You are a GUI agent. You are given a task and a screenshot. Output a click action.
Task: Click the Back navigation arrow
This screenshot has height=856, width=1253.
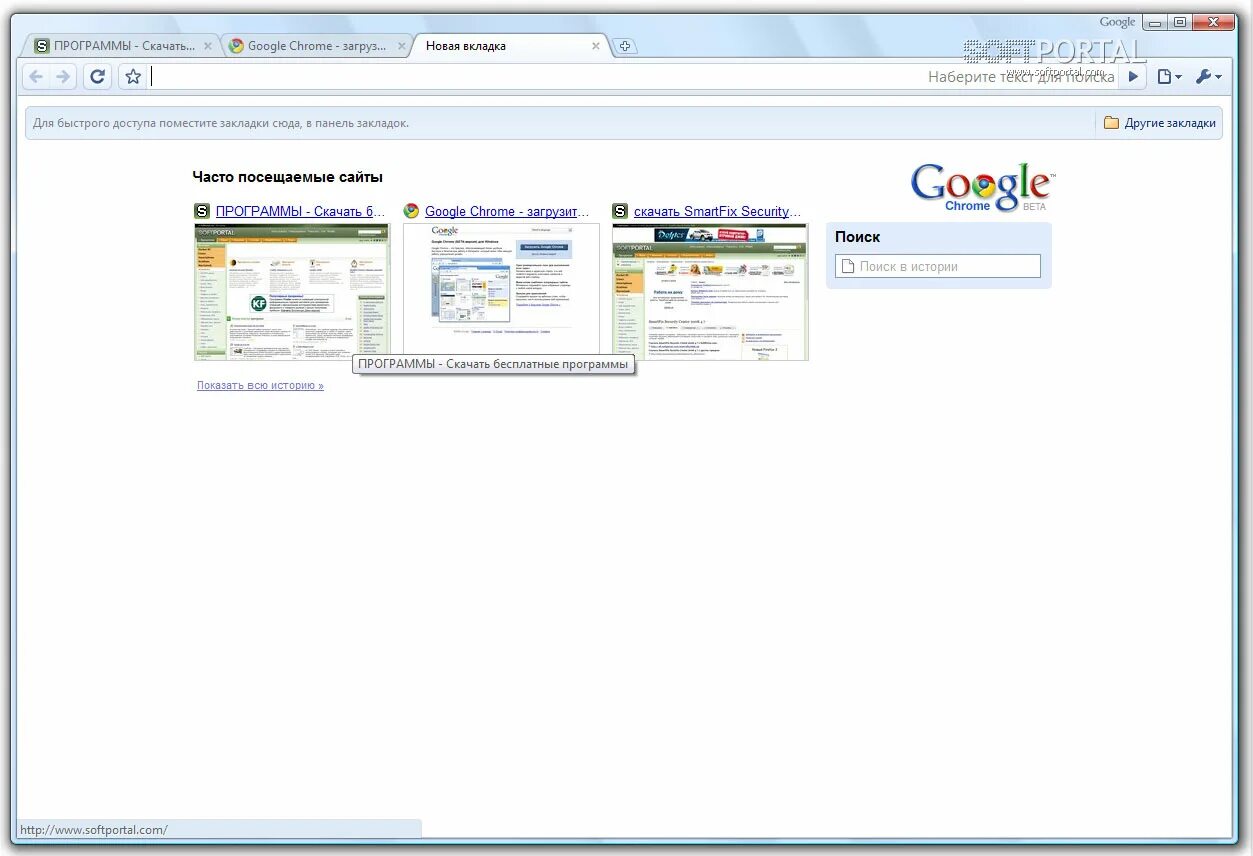pyautogui.click(x=36, y=77)
